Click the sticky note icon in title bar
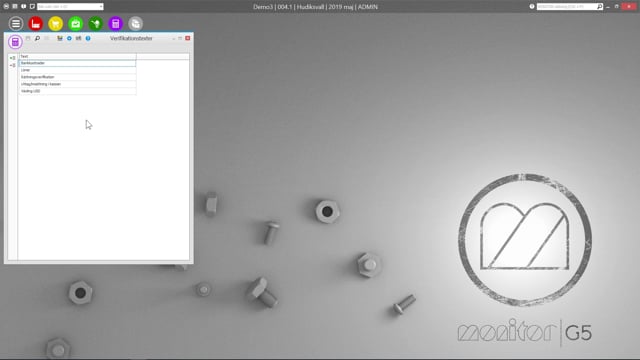The image size is (640, 360). pos(32,7)
